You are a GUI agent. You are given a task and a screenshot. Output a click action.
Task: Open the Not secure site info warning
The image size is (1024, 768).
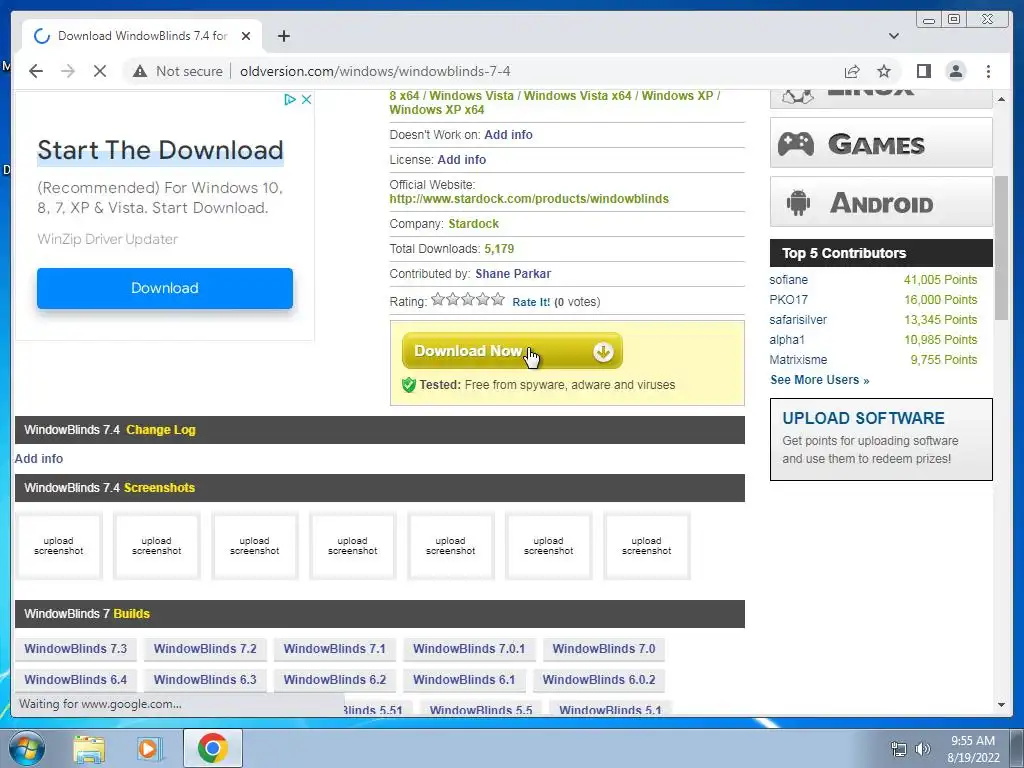click(178, 71)
